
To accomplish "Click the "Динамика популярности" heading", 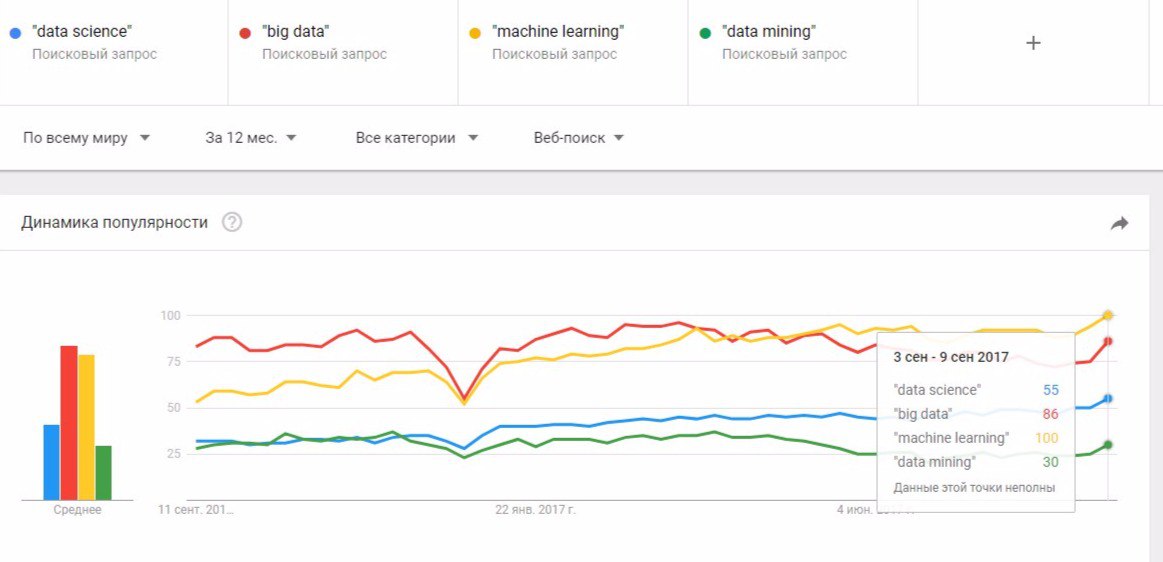I will [x=114, y=222].
